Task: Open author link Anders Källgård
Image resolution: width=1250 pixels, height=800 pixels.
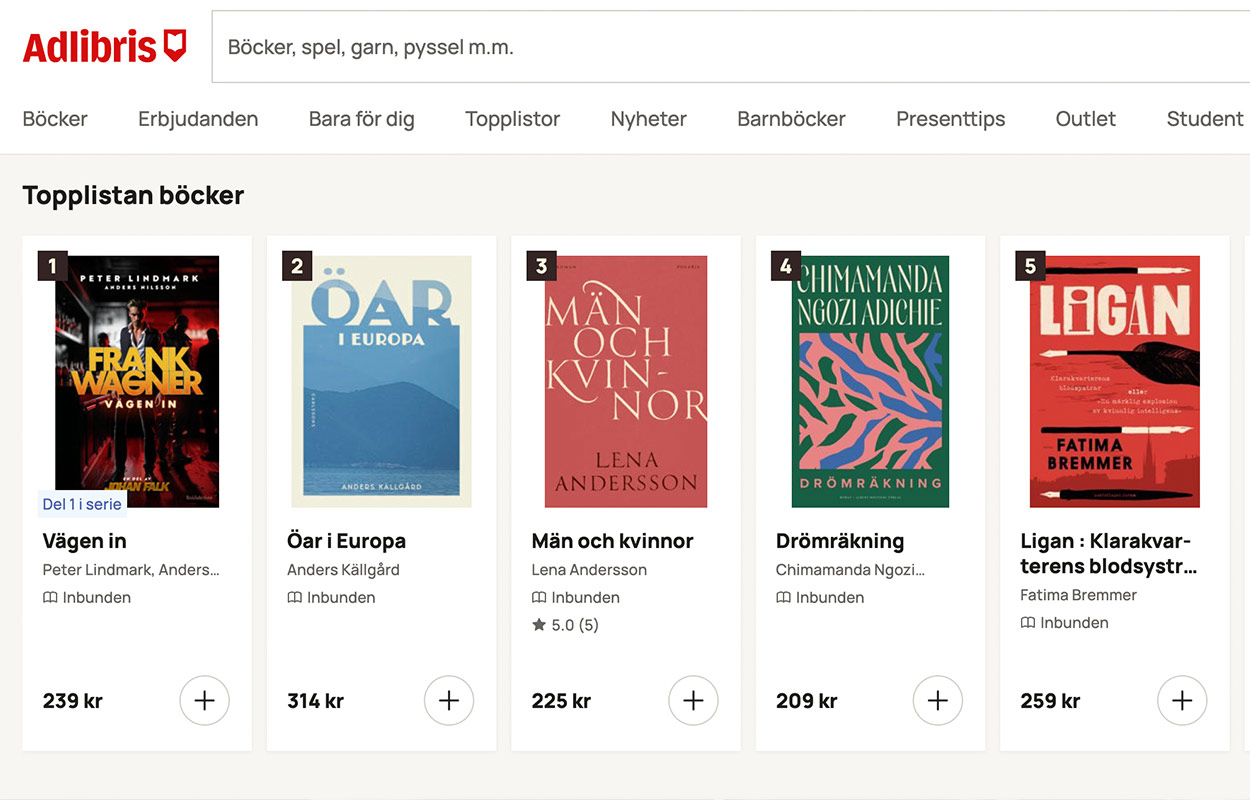Action: coord(343,570)
